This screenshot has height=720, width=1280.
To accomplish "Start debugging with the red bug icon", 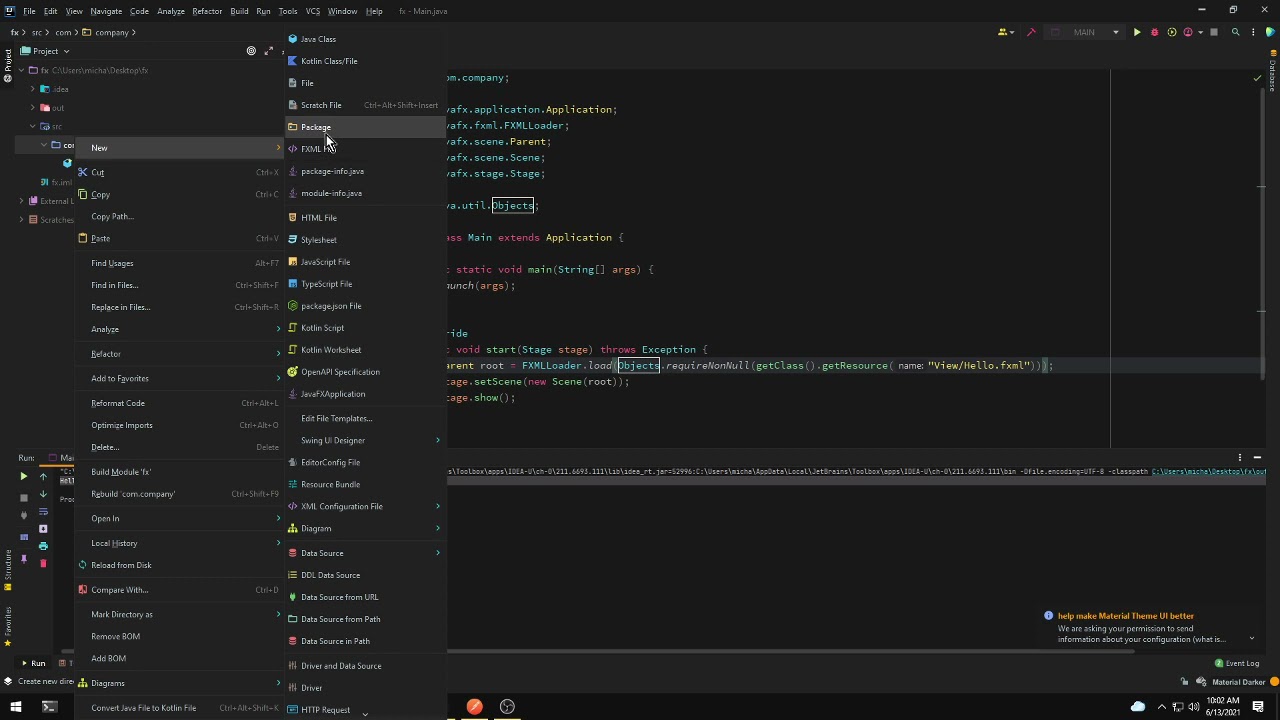I will pyautogui.click(x=1154, y=32).
